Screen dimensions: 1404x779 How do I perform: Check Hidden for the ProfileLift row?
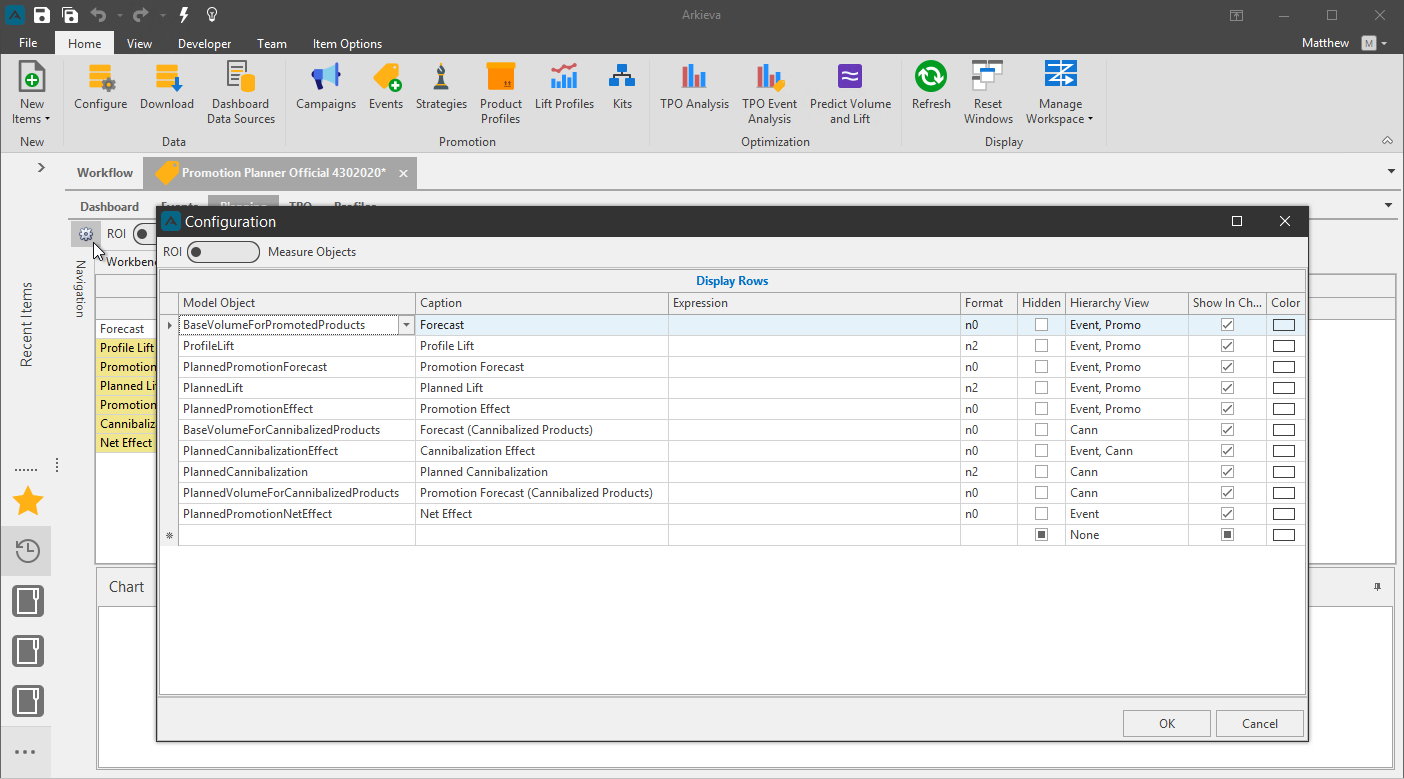1041,346
